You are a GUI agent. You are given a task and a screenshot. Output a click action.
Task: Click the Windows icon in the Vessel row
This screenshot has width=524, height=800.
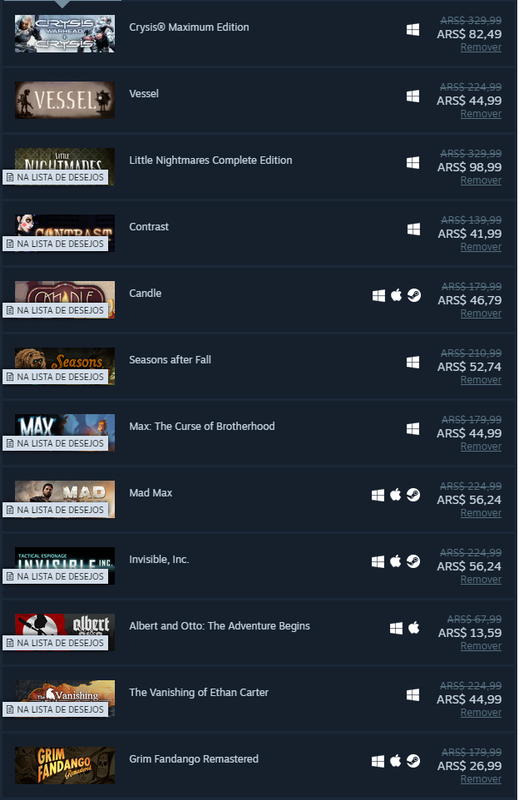413,96
